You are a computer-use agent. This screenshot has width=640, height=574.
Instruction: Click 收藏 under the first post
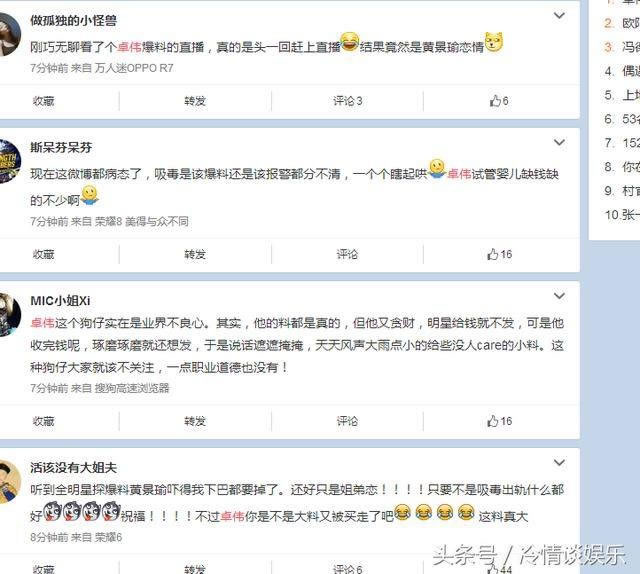[44, 101]
